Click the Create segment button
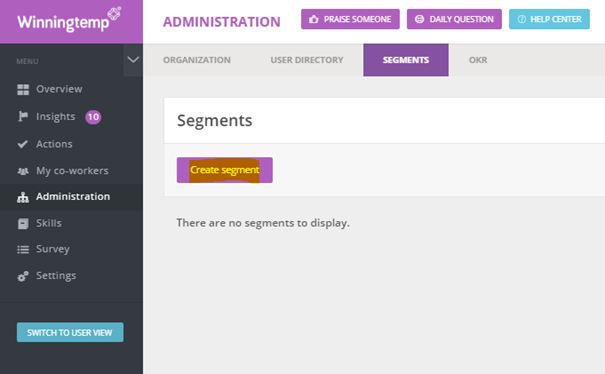The height and width of the screenshot is (374, 605). 225,170
